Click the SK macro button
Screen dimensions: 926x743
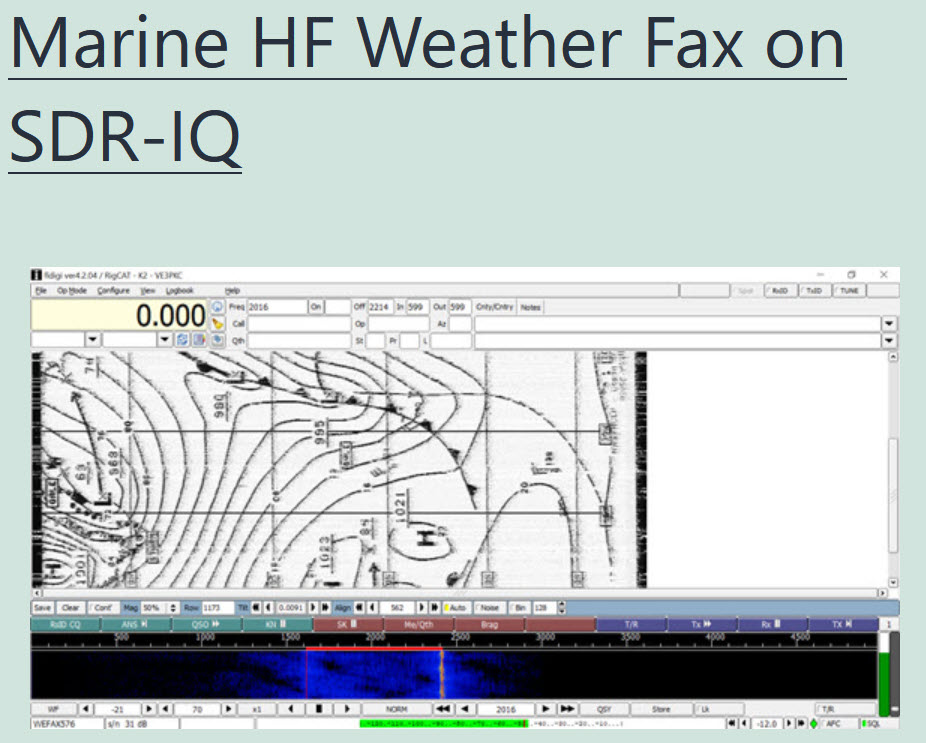[347, 624]
